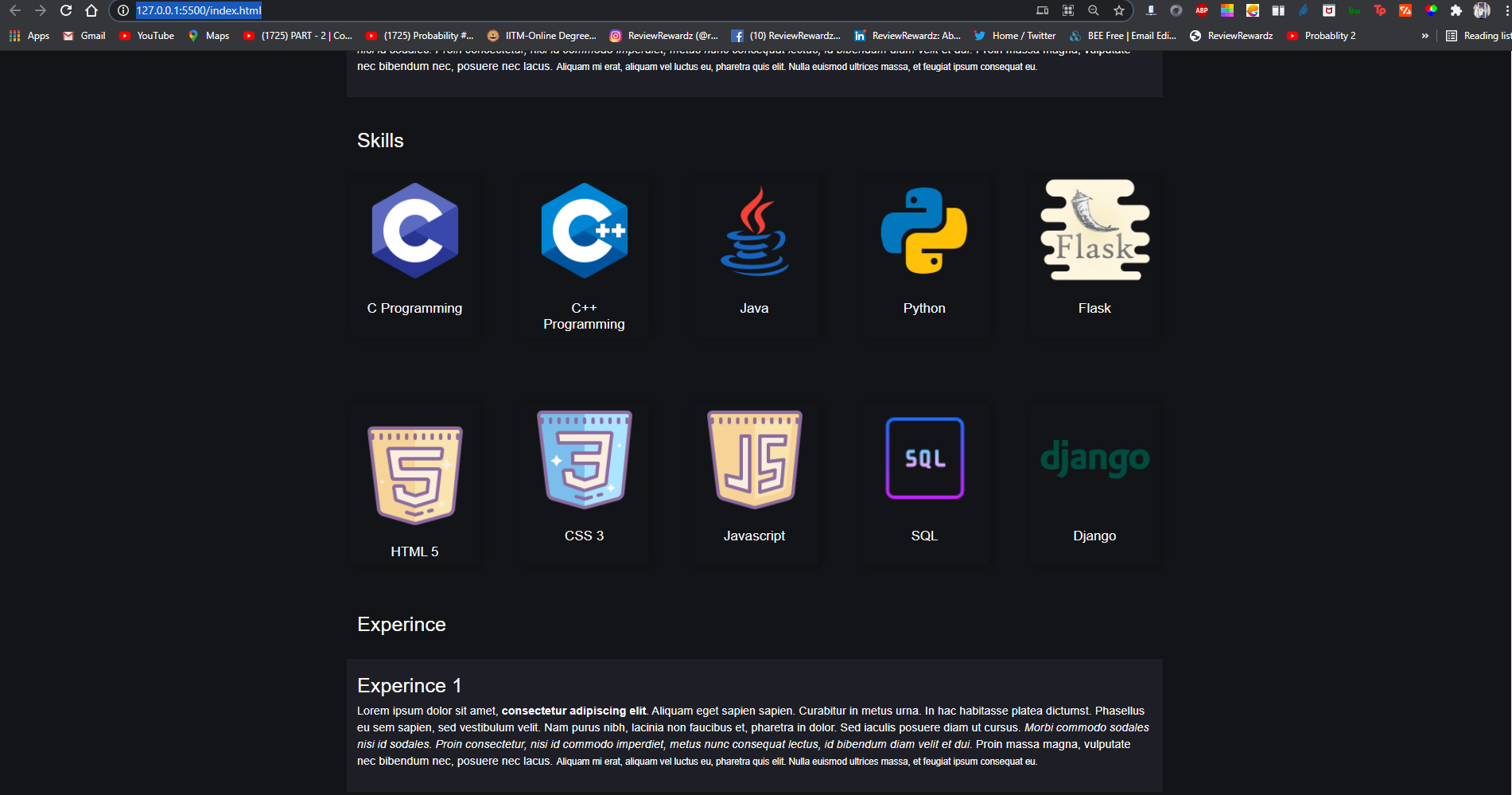This screenshot has width=1512, height=795.
Task: Open the Home / Twitter bookmark
Action: (1015, 36)
